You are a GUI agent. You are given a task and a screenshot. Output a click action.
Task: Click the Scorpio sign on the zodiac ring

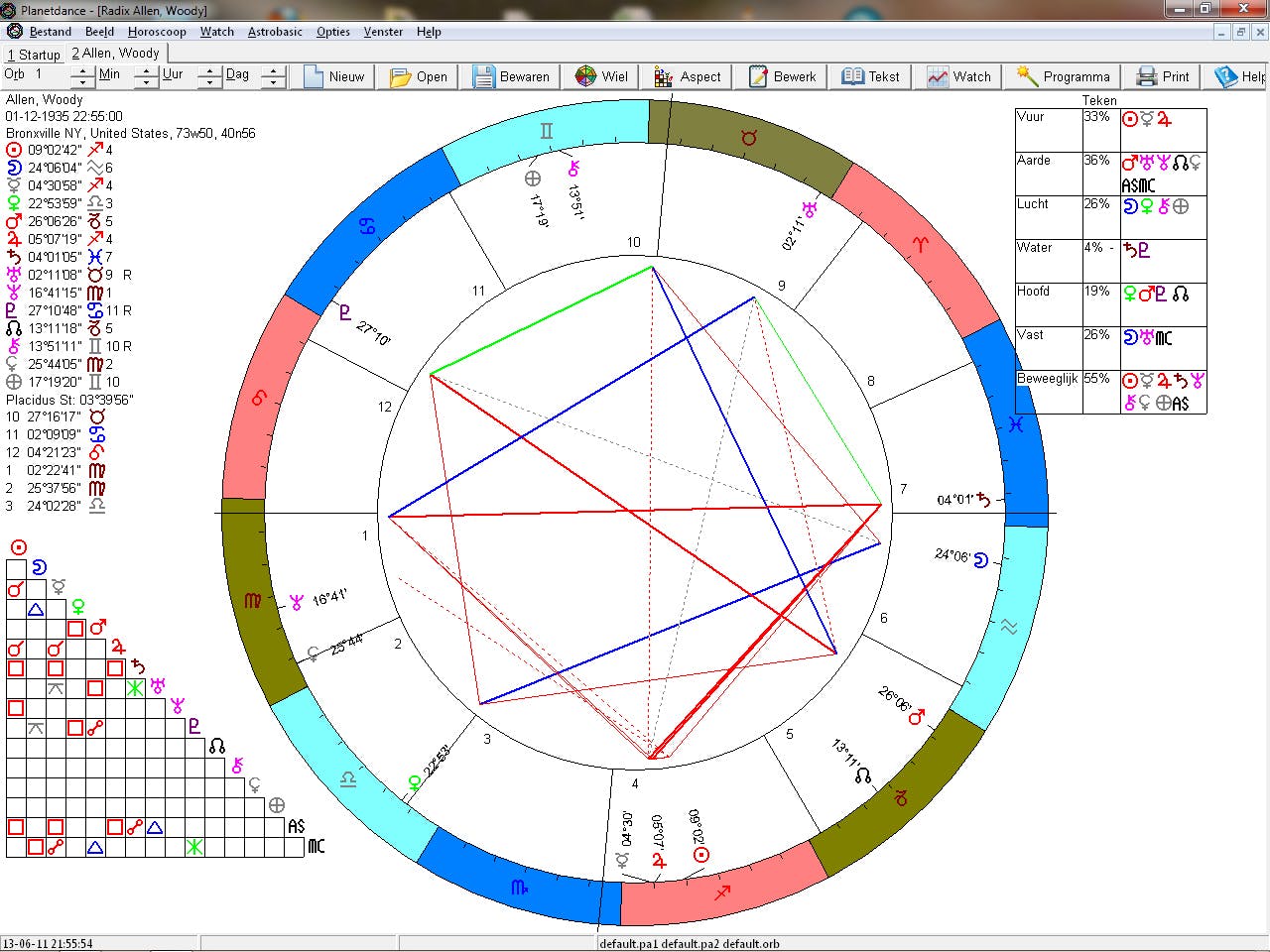[519, 888]
